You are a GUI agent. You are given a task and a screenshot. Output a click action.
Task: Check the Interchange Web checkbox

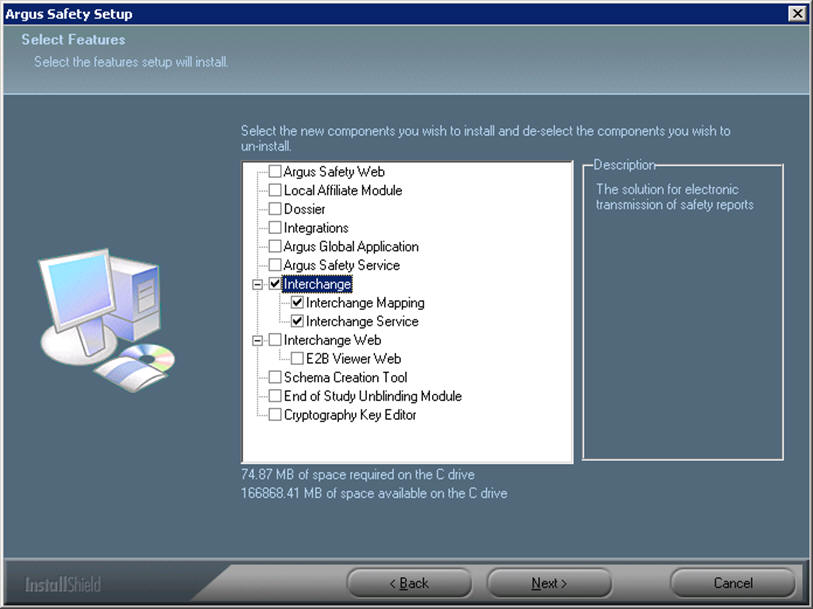click(x=275, y=340)
